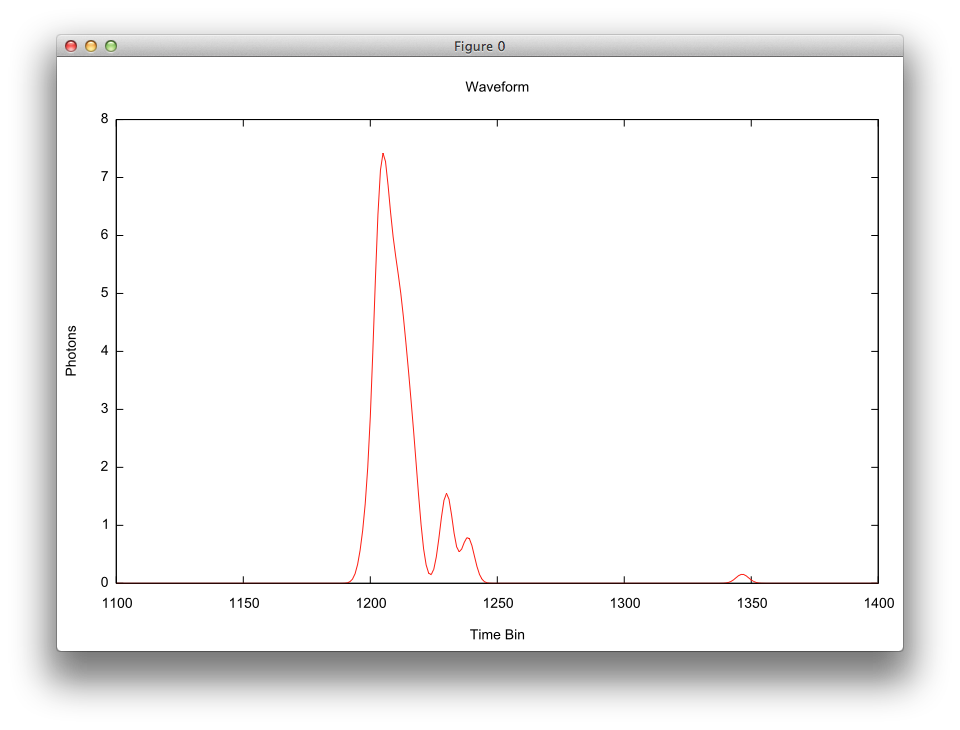Select the small bump near time bin 1350
This screenshot has width=960, height=730.
[743, 573]
